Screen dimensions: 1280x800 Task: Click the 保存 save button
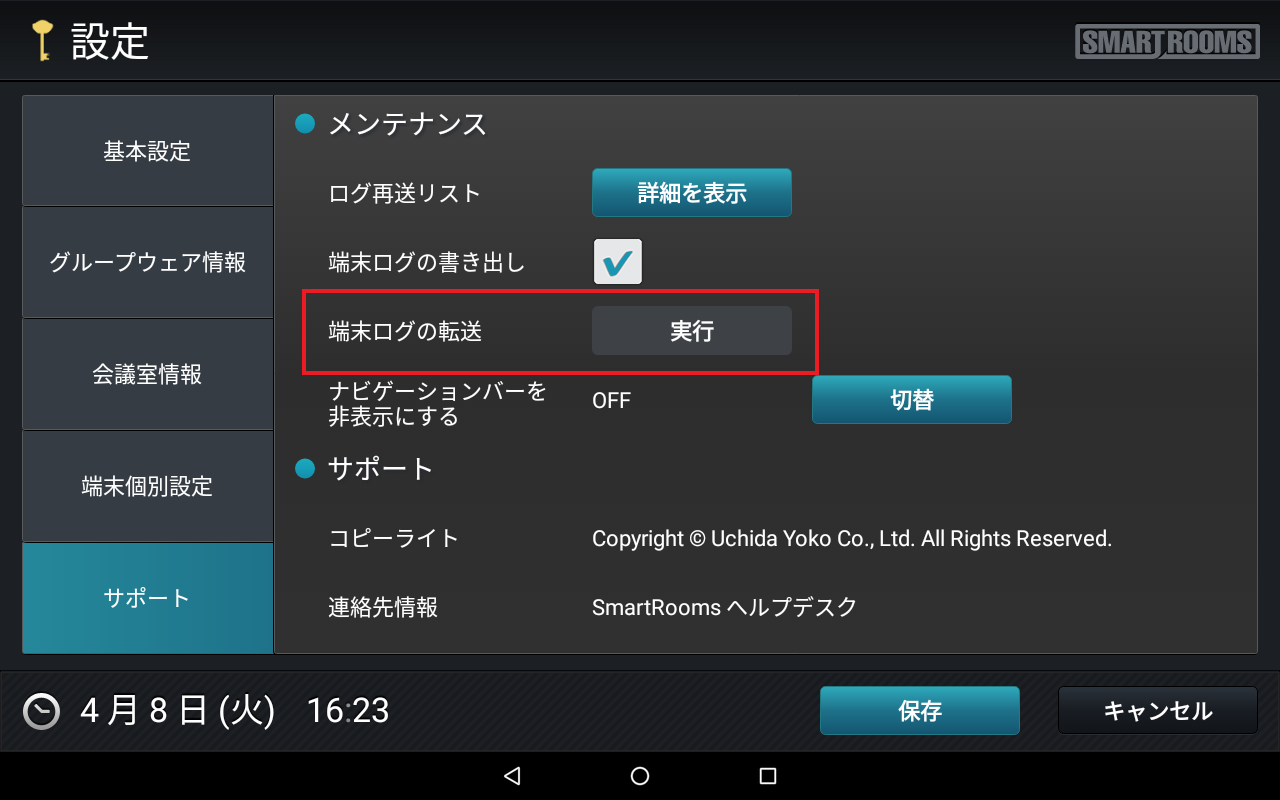coord(920,711)
